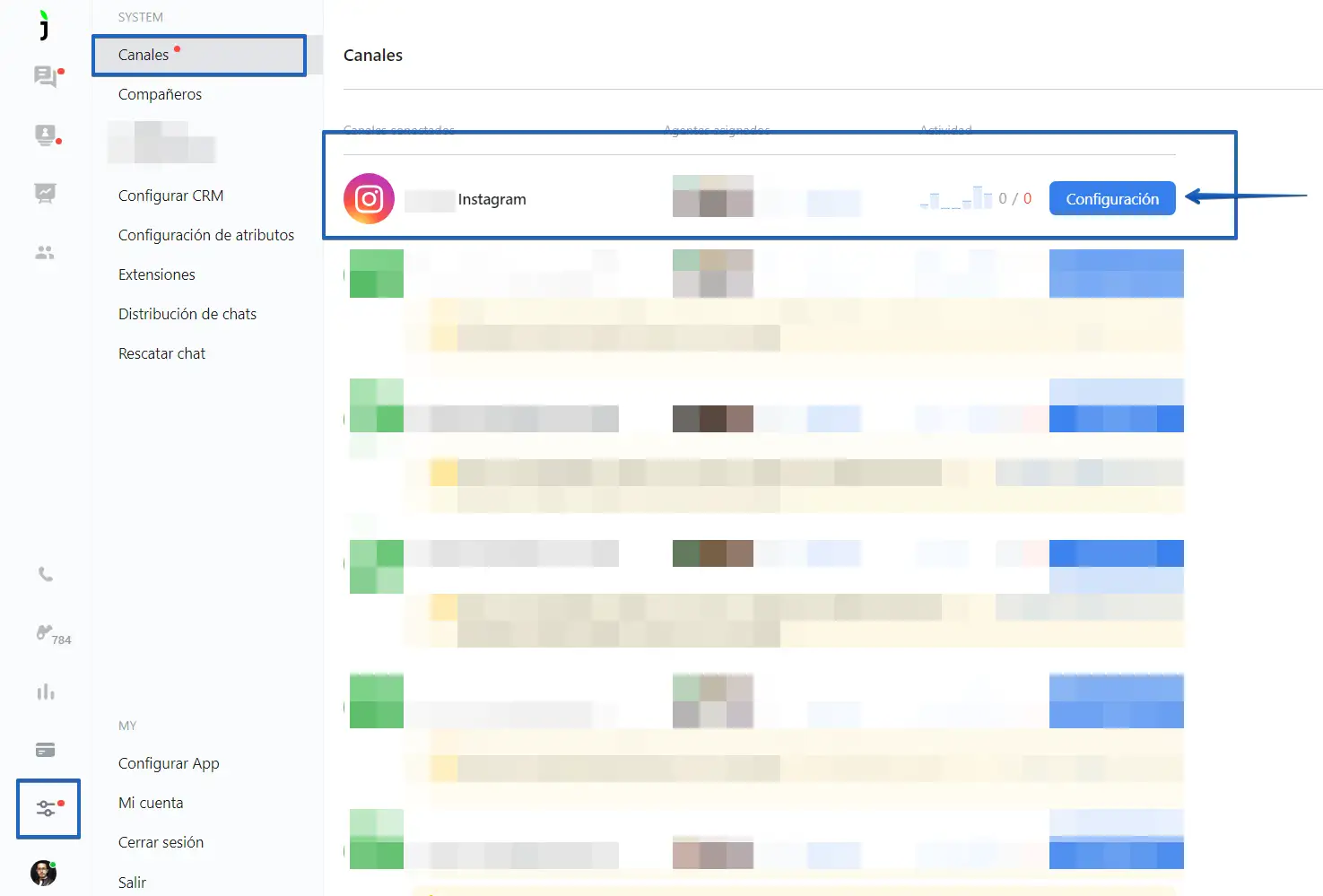The height and width of the screenshot is (896, 1323).
Task: Open Configurar App menu item
Action: click(x=169, y=763)
